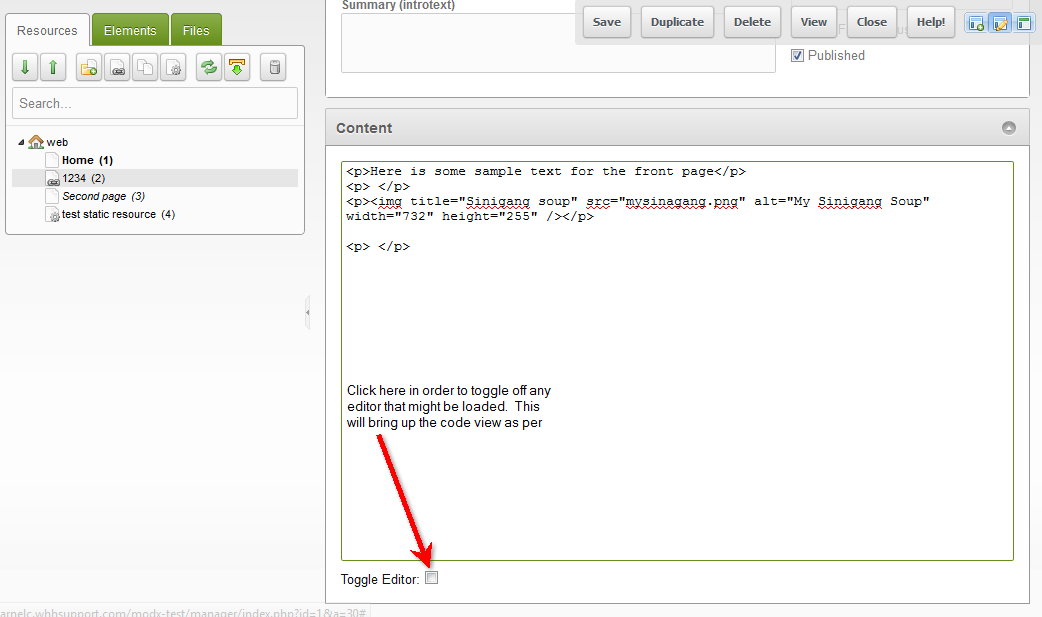Image resolution: width=1042 pixels, height=617 pixels.
Task: Create a new weblink icon
Action: coord(117,68)
